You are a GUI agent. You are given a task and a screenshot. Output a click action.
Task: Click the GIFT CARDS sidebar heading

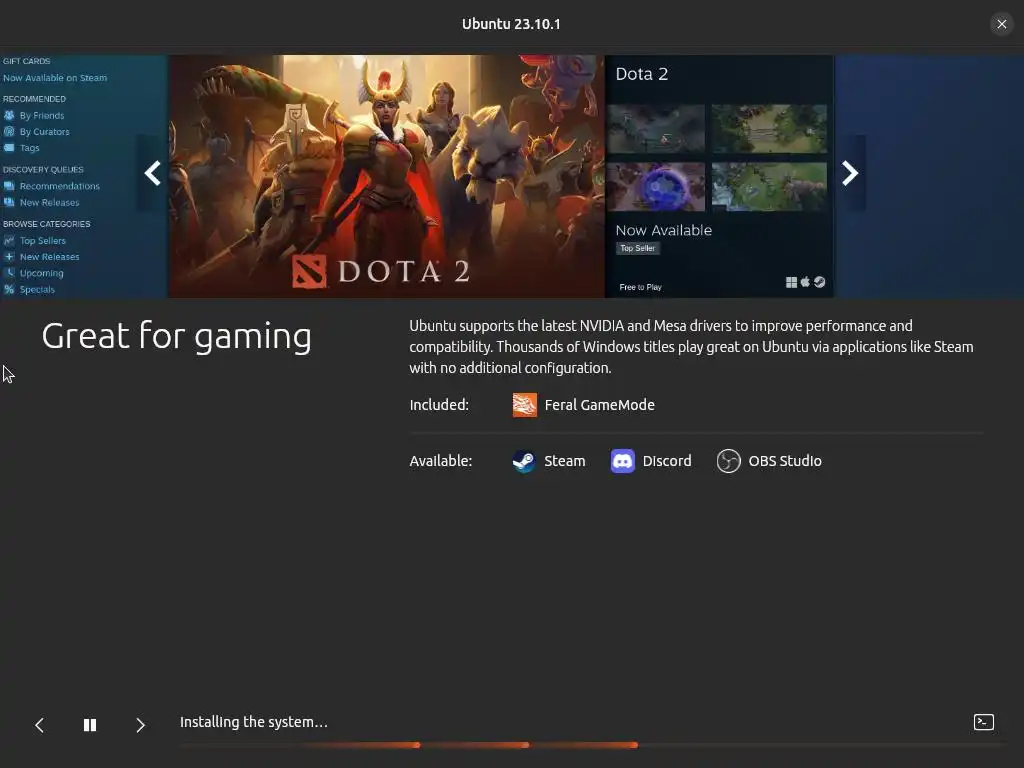pos(27,61)
